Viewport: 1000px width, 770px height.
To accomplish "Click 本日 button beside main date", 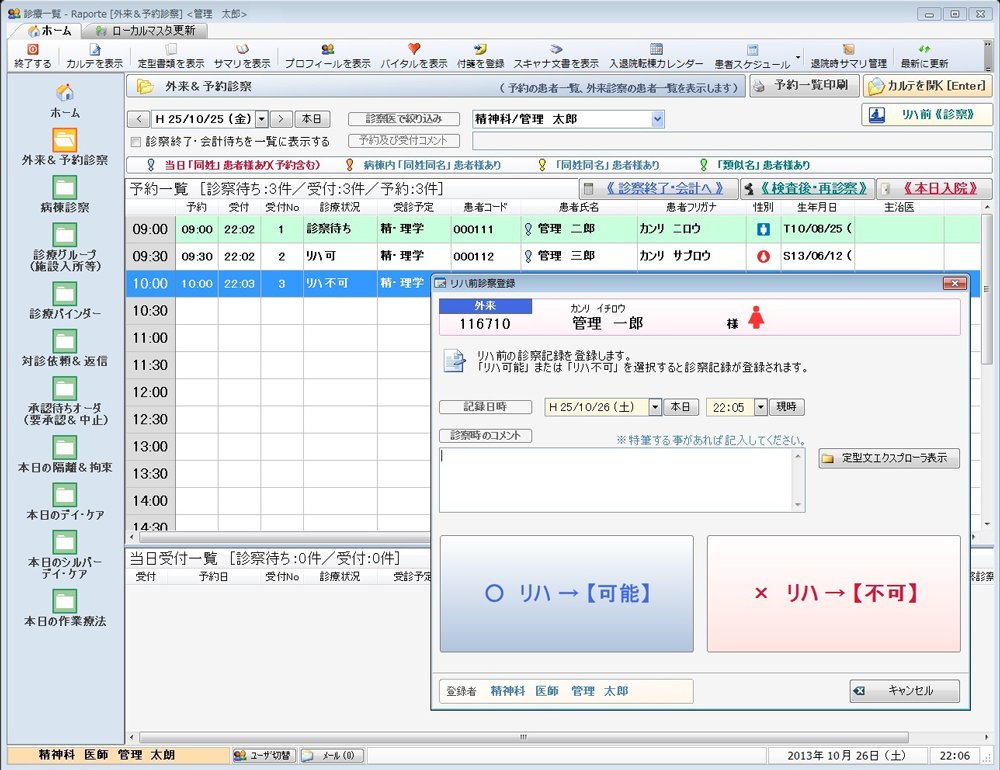I will pyautogui.click(x=312, y=119).
